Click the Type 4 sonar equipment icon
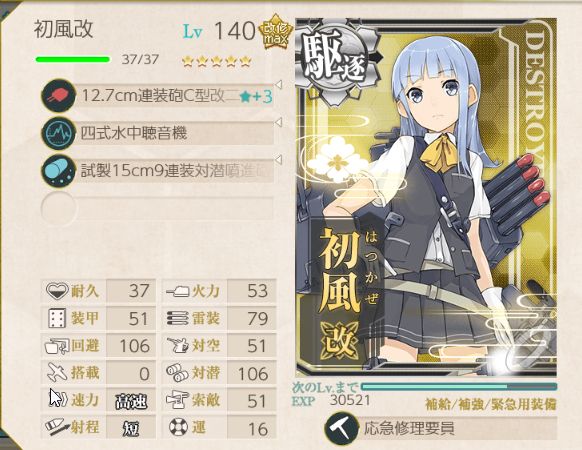Viewport: 582px width, 450px height. pos(58,133)
